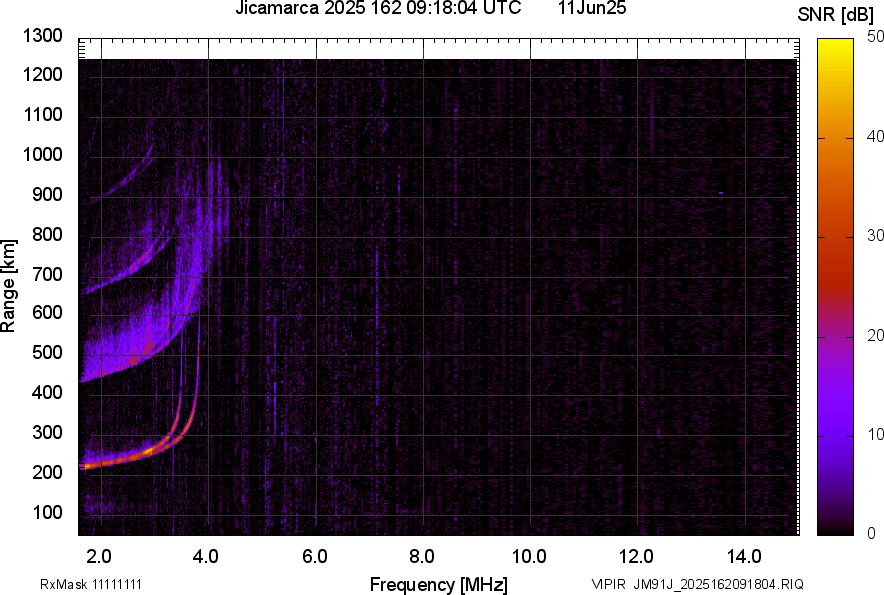Click the SNR colorbar gradient strip

pyautogui.click(x=836, y=287)
